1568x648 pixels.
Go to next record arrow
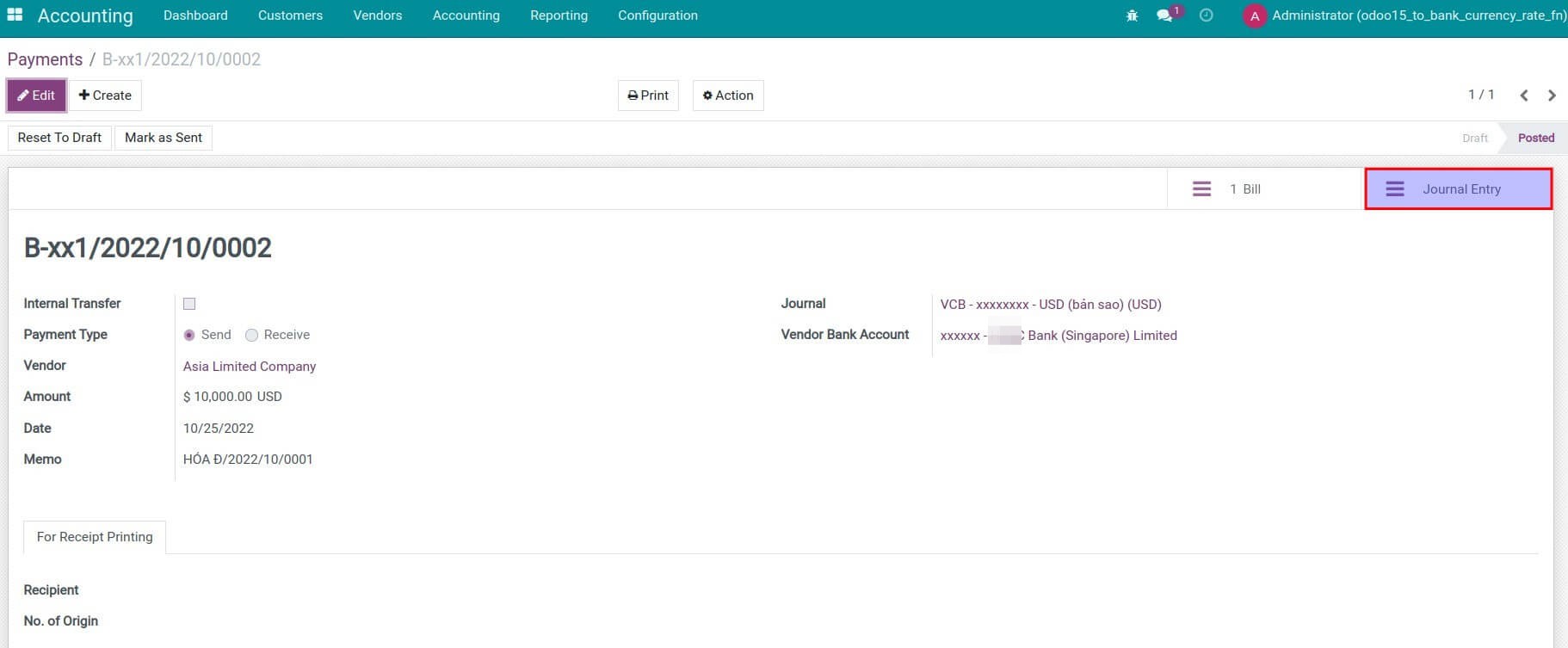tap(1552, 96)
